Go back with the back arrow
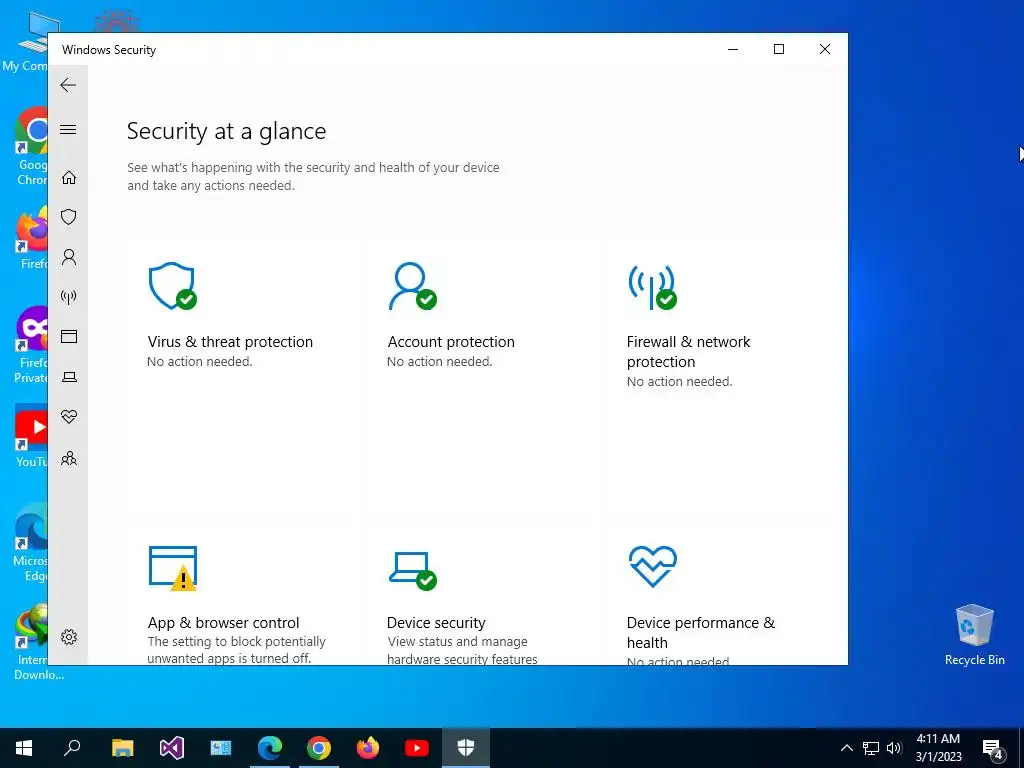The image size is (1024, 768). point(68,85)
